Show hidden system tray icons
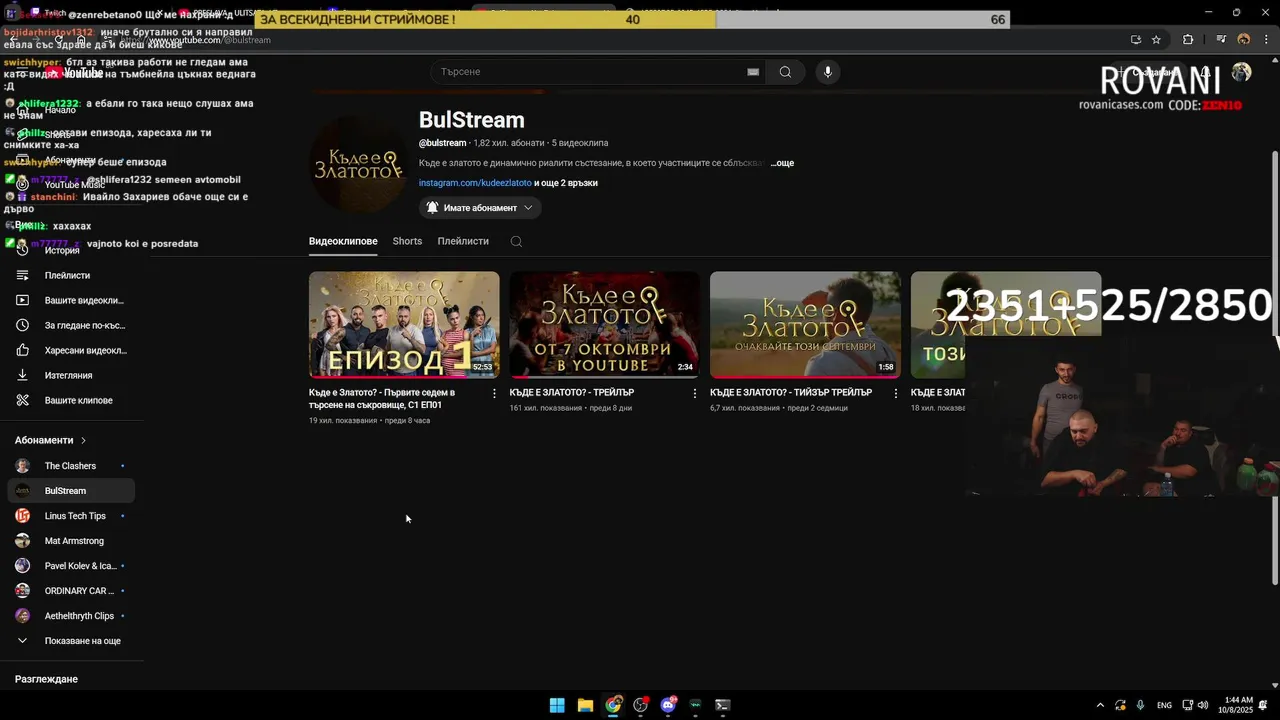Viewport: 1280px width, 720px height. point(1100,705)
